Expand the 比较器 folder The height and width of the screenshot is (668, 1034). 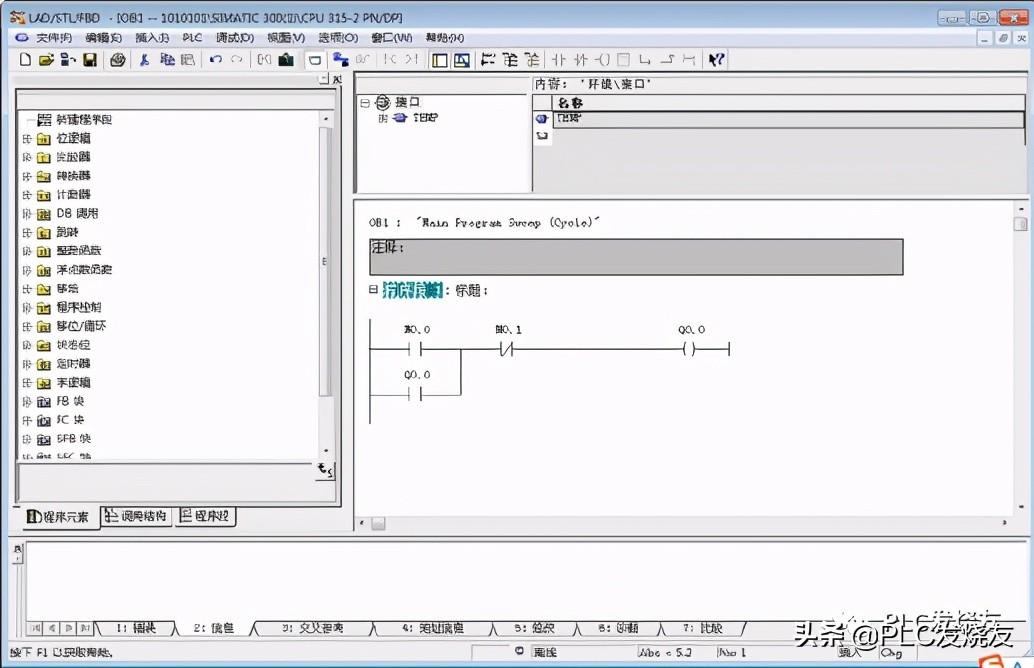tap(27, 158)
